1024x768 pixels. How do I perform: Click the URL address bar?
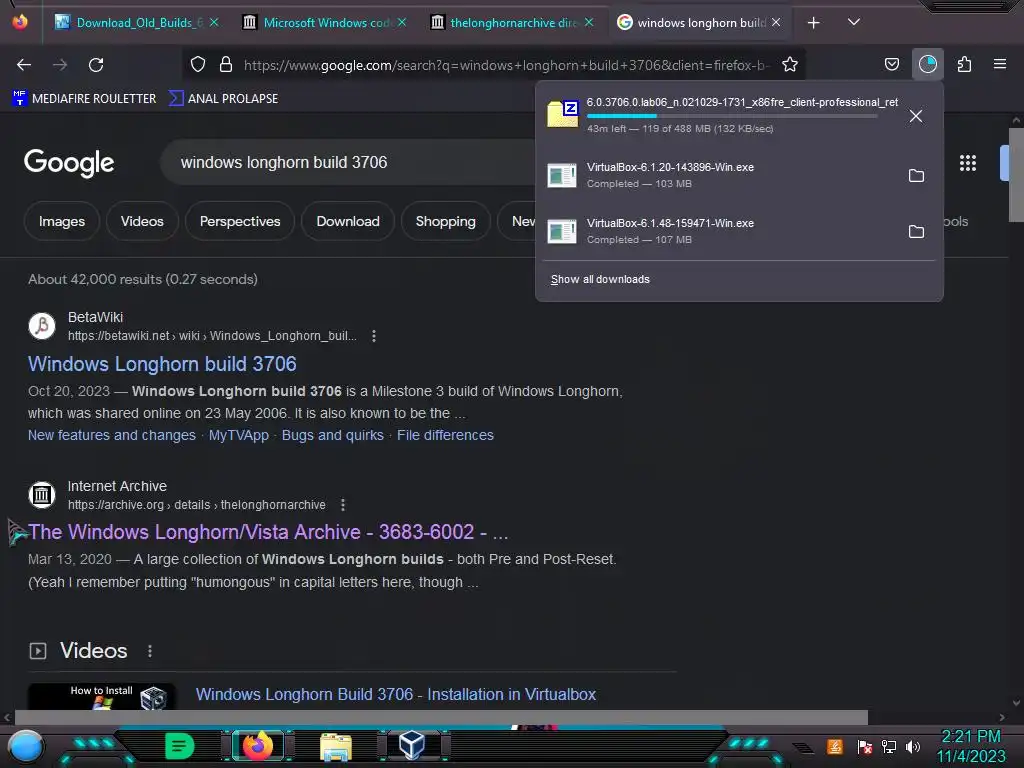506,65
